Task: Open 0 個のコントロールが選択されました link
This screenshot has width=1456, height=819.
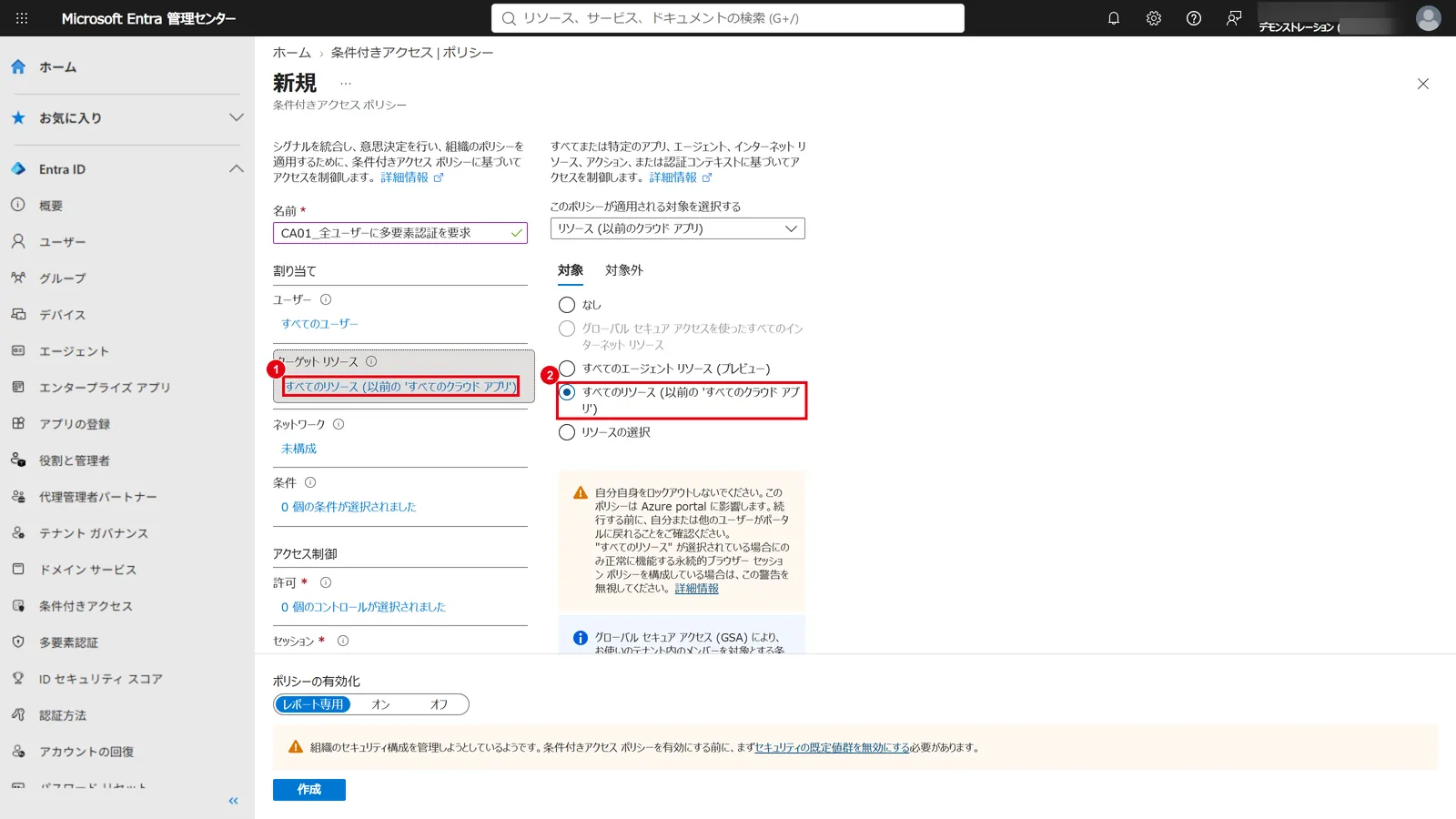Action: point(363,607)
